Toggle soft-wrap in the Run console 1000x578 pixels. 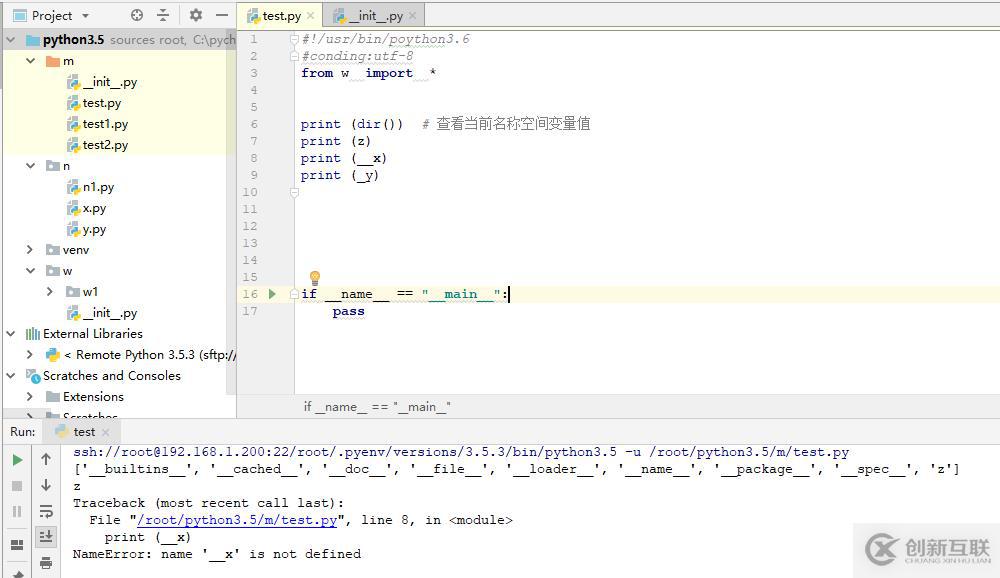[x=46, y=511]
